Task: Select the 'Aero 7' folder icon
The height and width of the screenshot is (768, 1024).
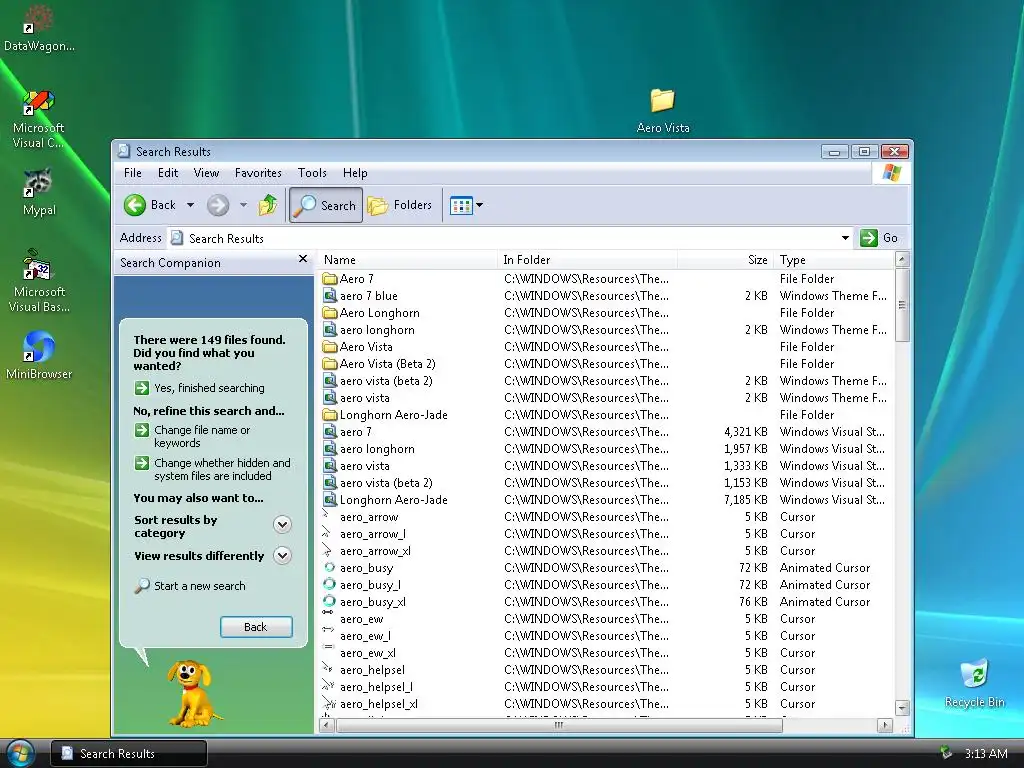Action: (330, 279)
